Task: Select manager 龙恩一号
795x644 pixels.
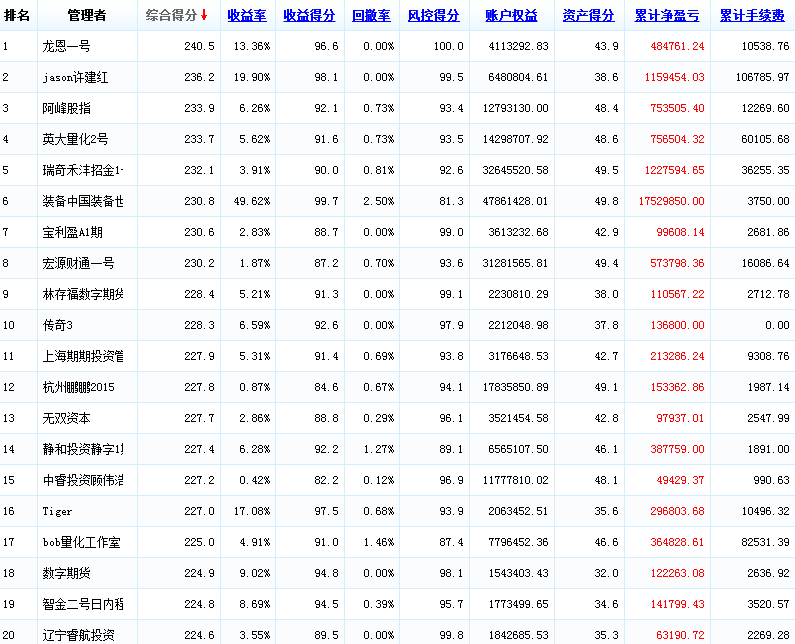Action: coord(66,46)
